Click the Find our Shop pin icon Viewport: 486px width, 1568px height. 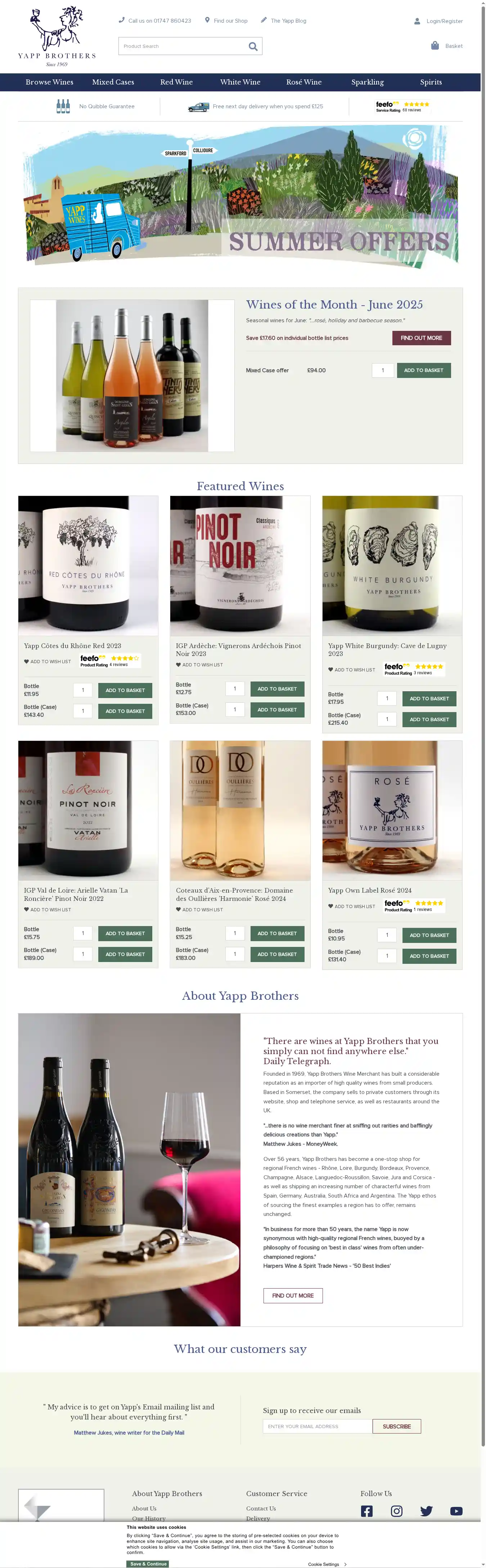pyautogui.click(x=207, y=20)
